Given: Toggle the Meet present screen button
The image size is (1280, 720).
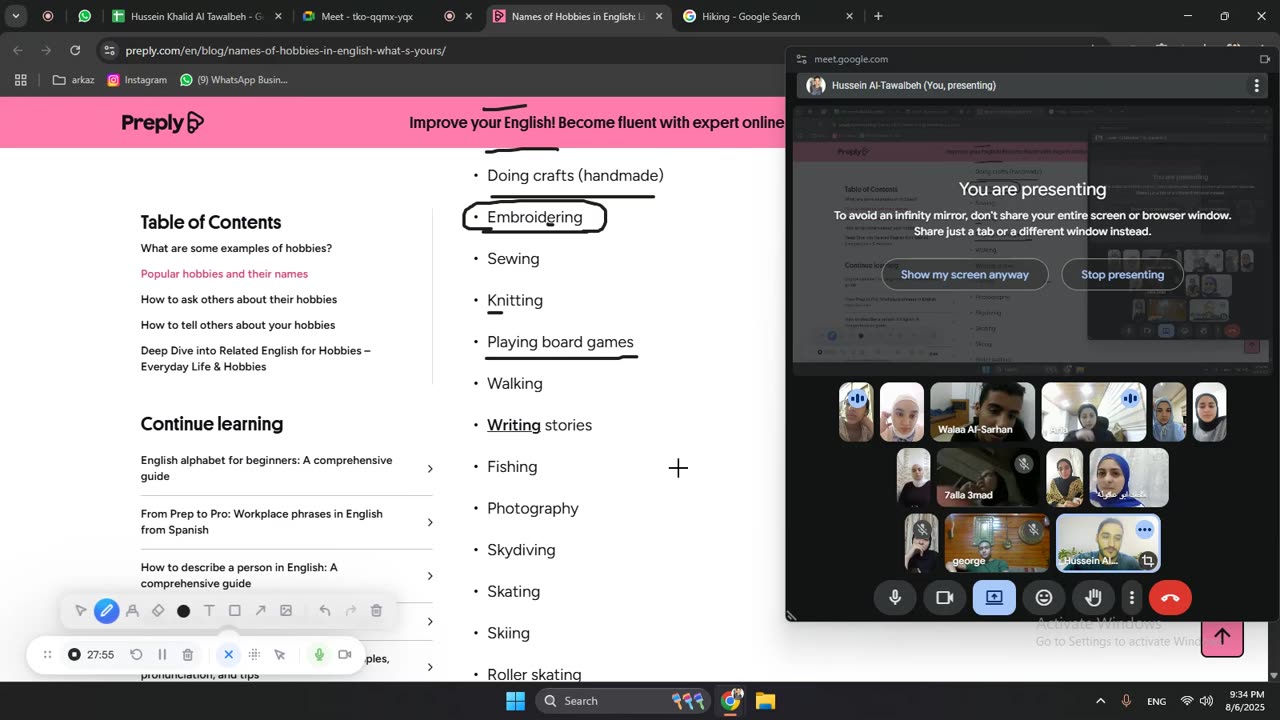Looking at the screenshot, I should [x=994, y=598].
